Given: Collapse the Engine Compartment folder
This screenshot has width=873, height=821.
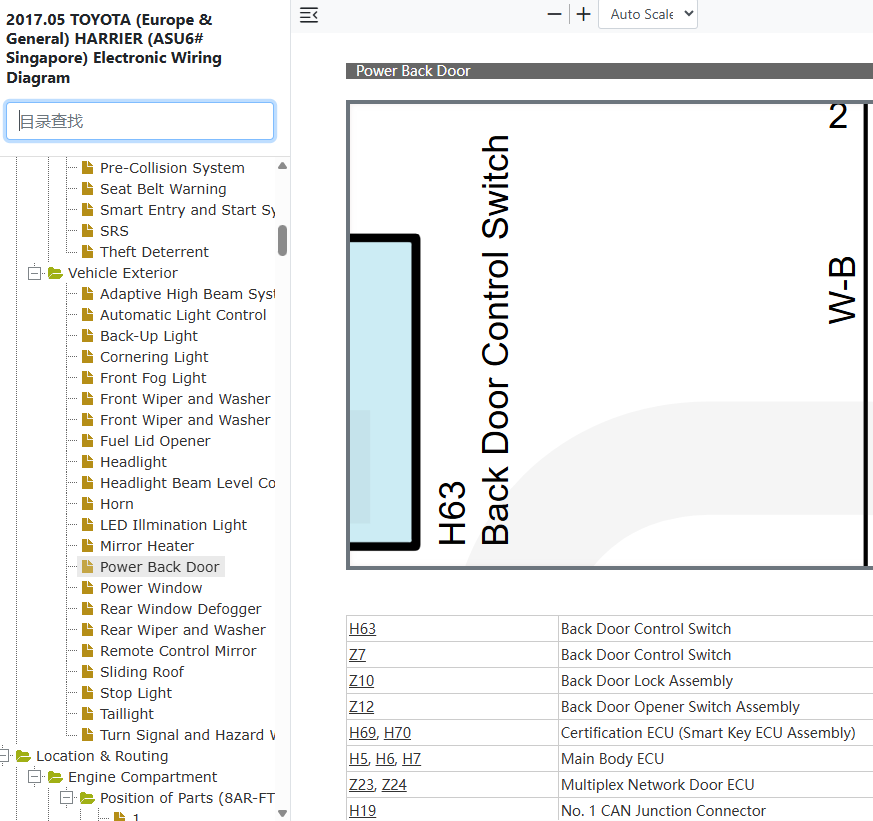Looking at the screenshot, I should (x=35, y=777).
